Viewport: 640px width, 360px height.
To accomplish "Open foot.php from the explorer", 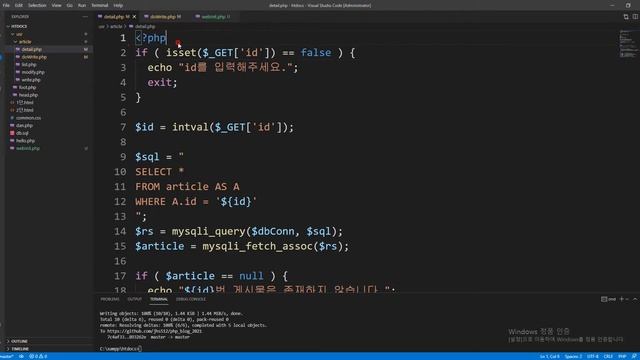I will click(x=28, y=87).
